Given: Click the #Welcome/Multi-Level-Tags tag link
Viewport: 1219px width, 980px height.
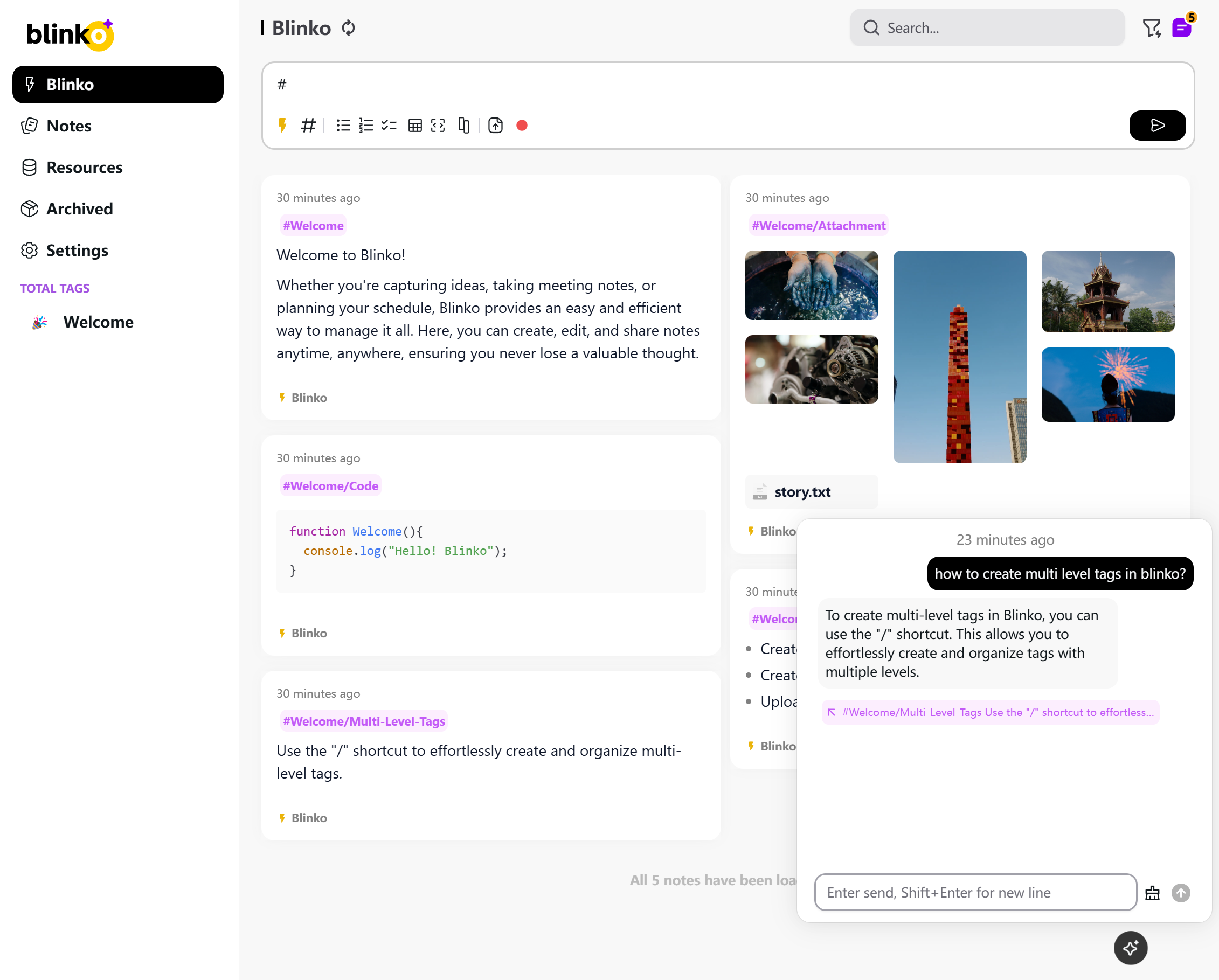Looking at the screenshot, I should point(364,721).
